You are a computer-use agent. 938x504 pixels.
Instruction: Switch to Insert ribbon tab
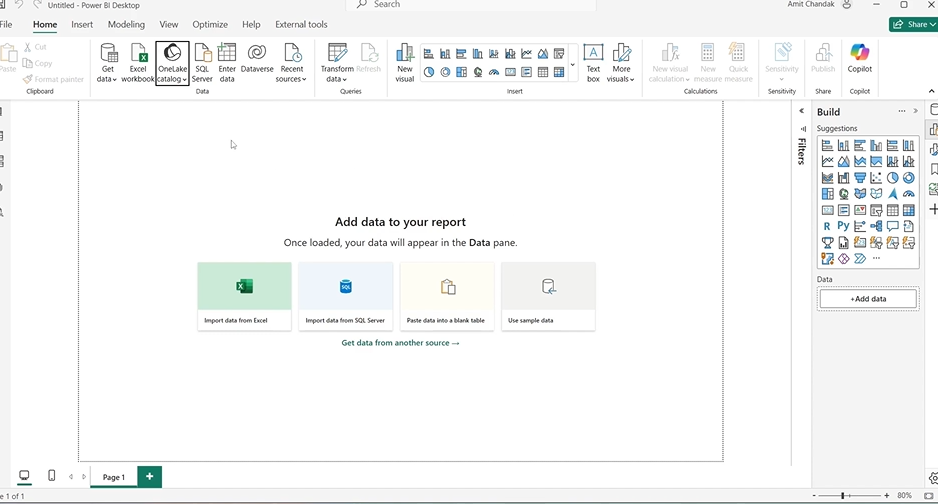point(82,25)
